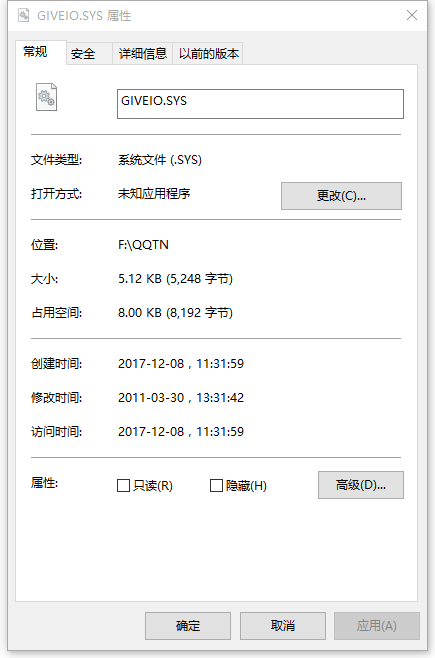This screenshot has width=435, height=658.
Task: Click the GIVEIO.SYS filename text field
Action: [x=260, y=104]
